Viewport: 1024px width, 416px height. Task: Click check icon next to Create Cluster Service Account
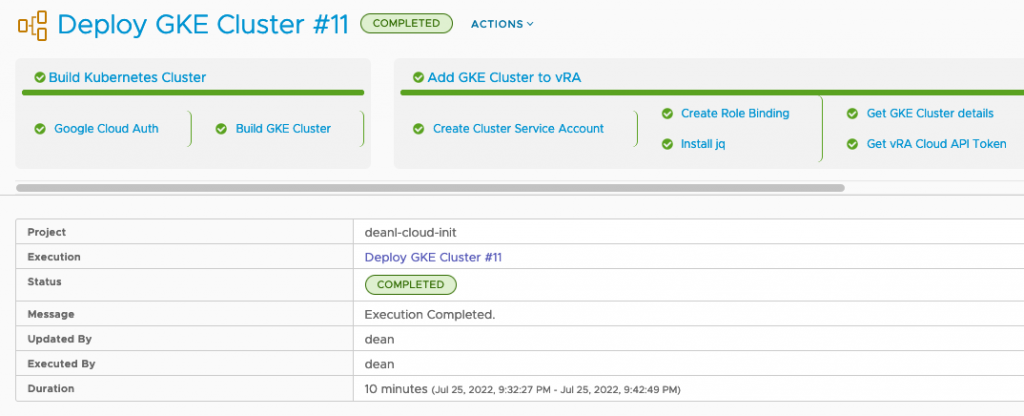click(x=419, y=129)
